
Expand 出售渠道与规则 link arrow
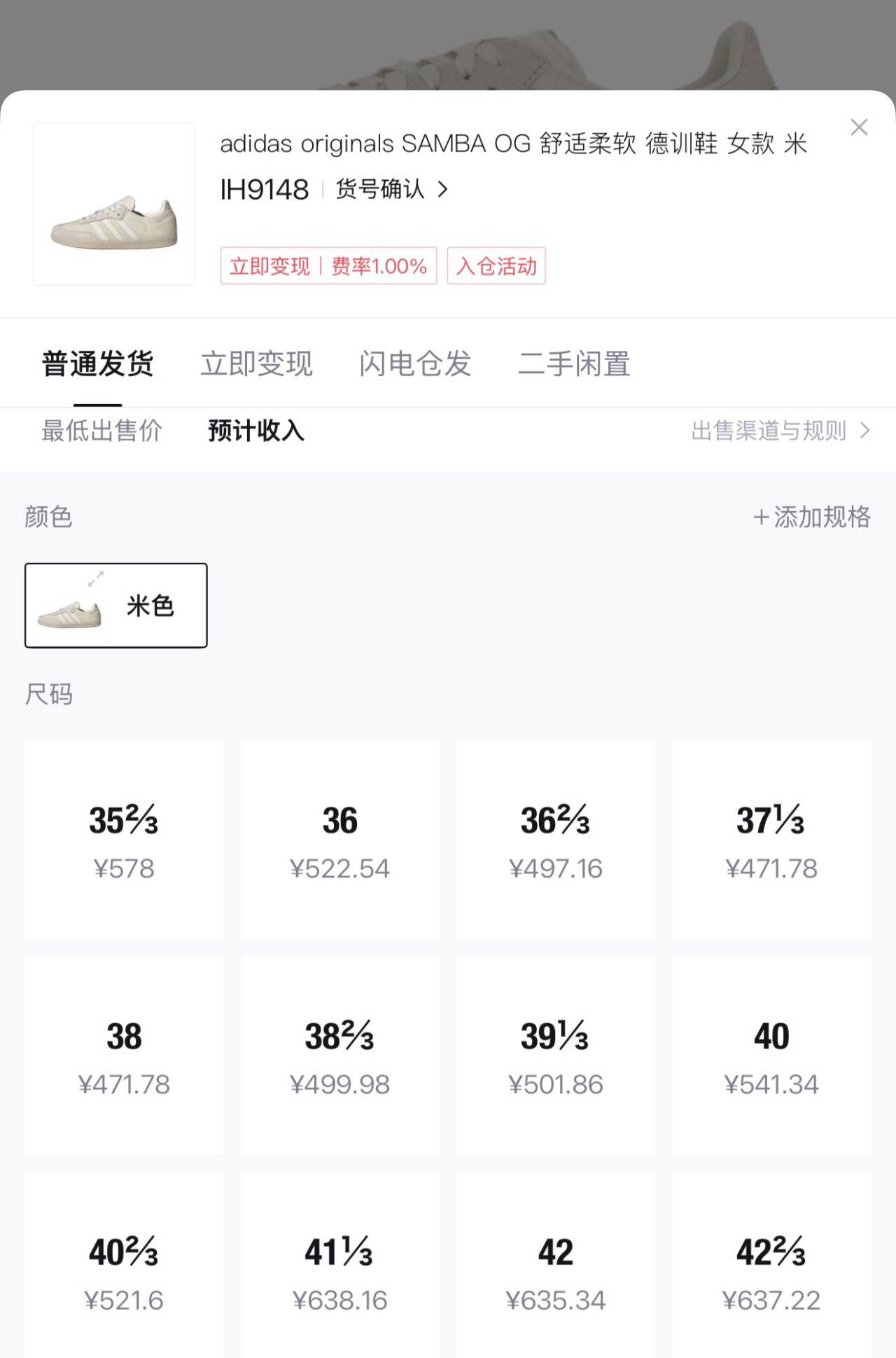point(864,430)
